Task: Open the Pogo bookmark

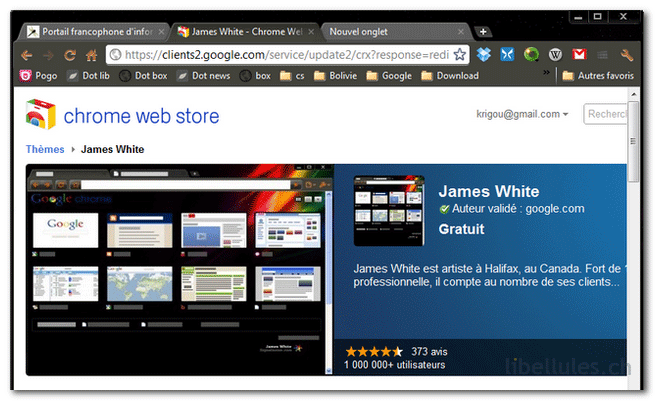Action: (38, 76)
